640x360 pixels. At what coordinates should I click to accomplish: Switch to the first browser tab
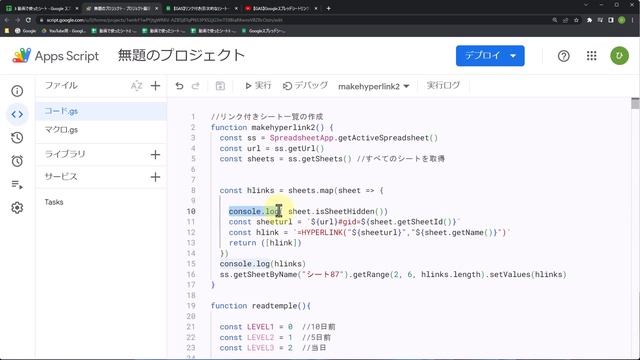pyautogui.click(x=41, y=8)
